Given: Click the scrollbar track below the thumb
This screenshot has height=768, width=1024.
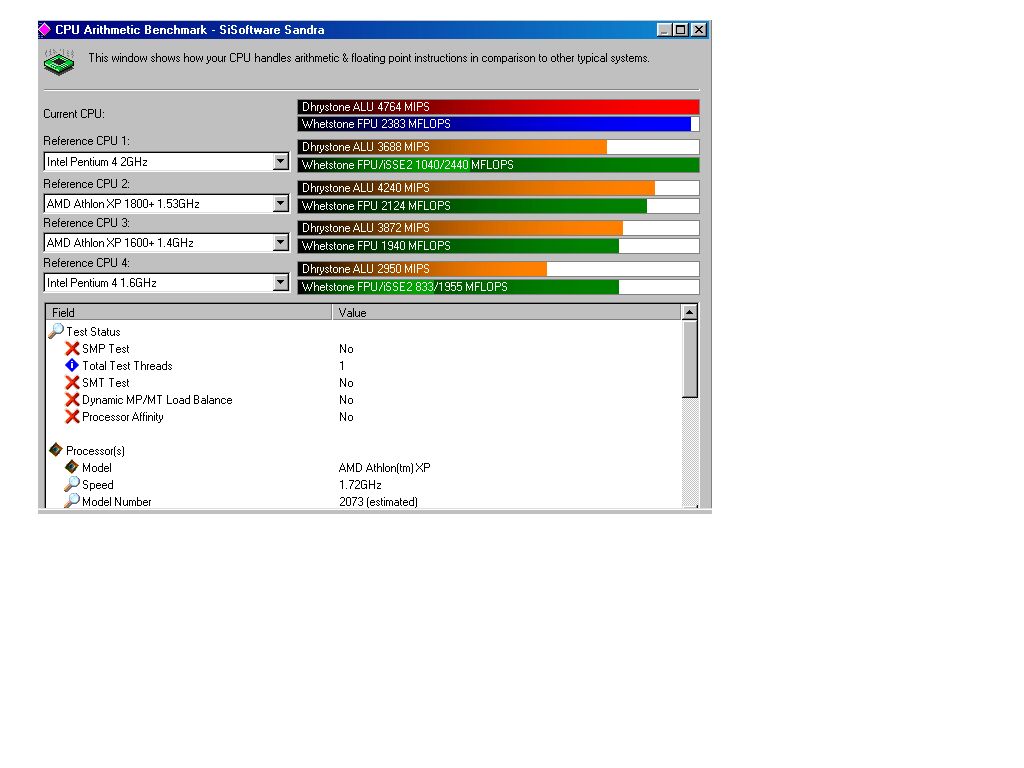Looking at the screenshot, I should click(x=690, y=451).
